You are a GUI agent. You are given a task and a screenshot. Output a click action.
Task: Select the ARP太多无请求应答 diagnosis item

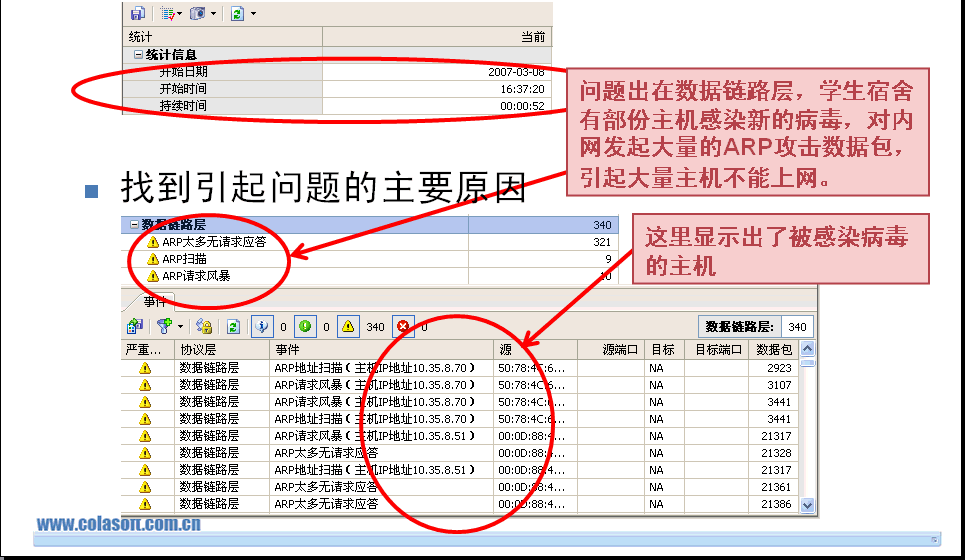click(x=369, y=242)
